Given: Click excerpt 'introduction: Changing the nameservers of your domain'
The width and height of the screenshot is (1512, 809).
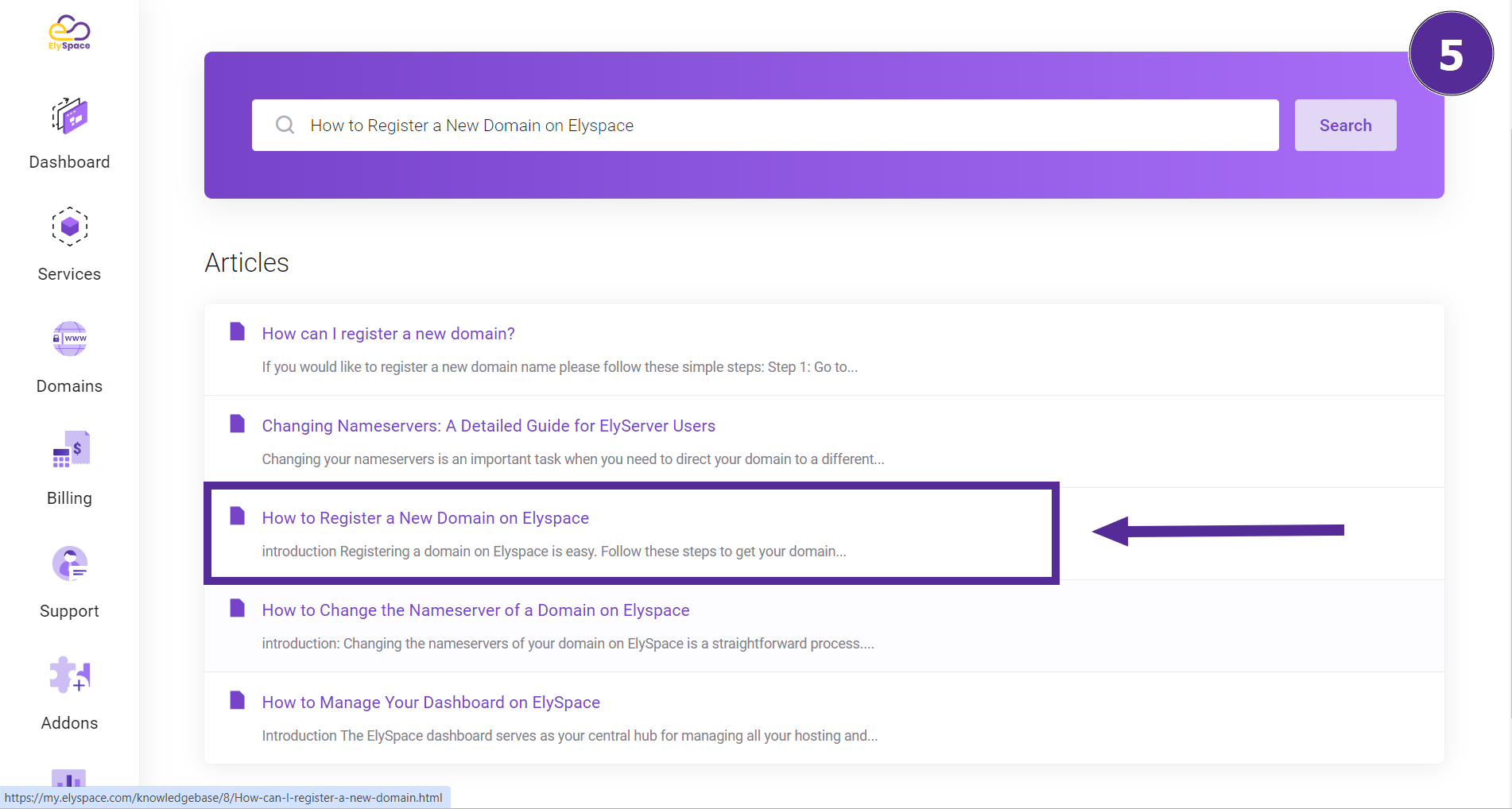Looking at the screenshot, I should tap(568, 644).
